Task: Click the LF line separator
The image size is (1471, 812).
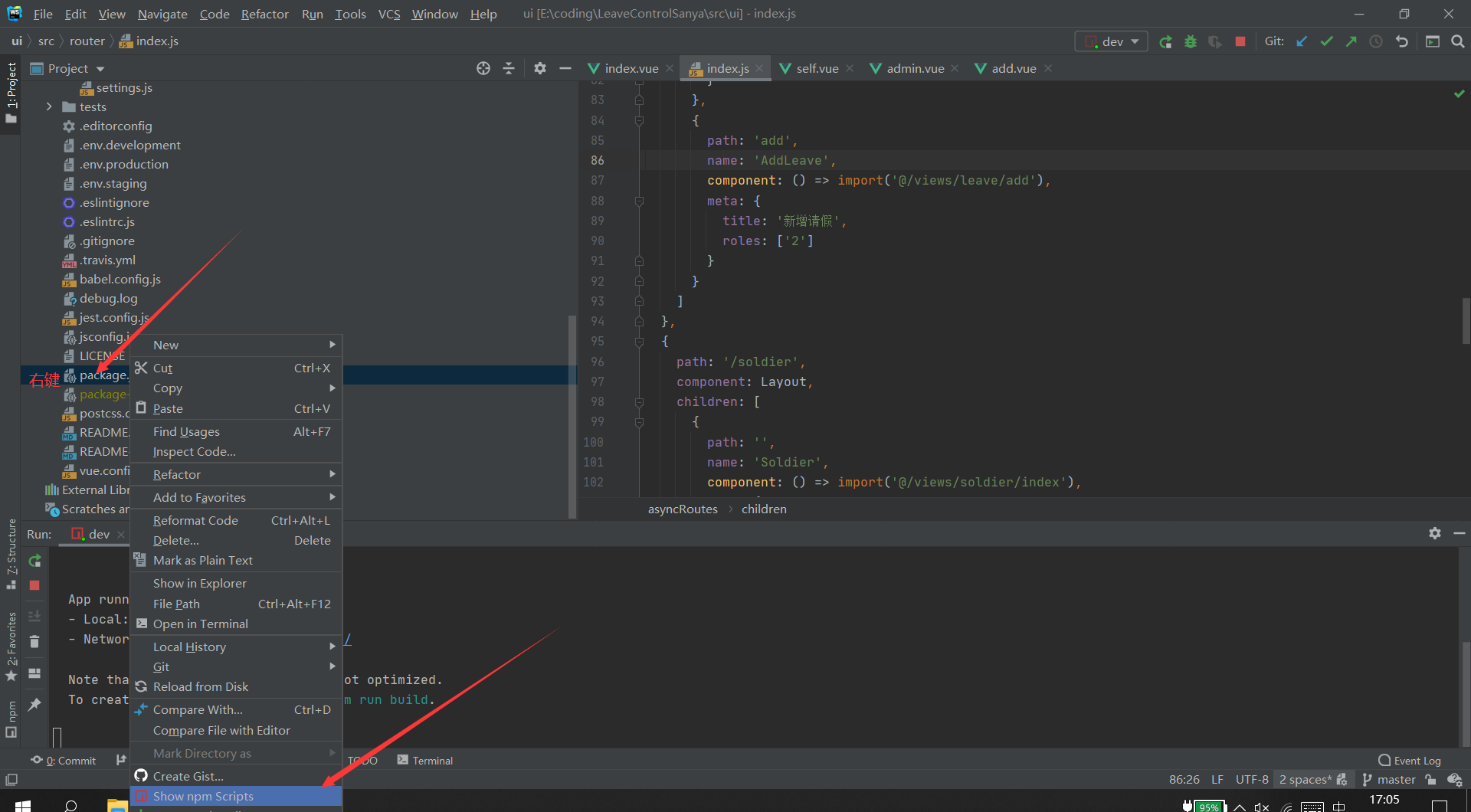Action: [x=1217, y=779]
